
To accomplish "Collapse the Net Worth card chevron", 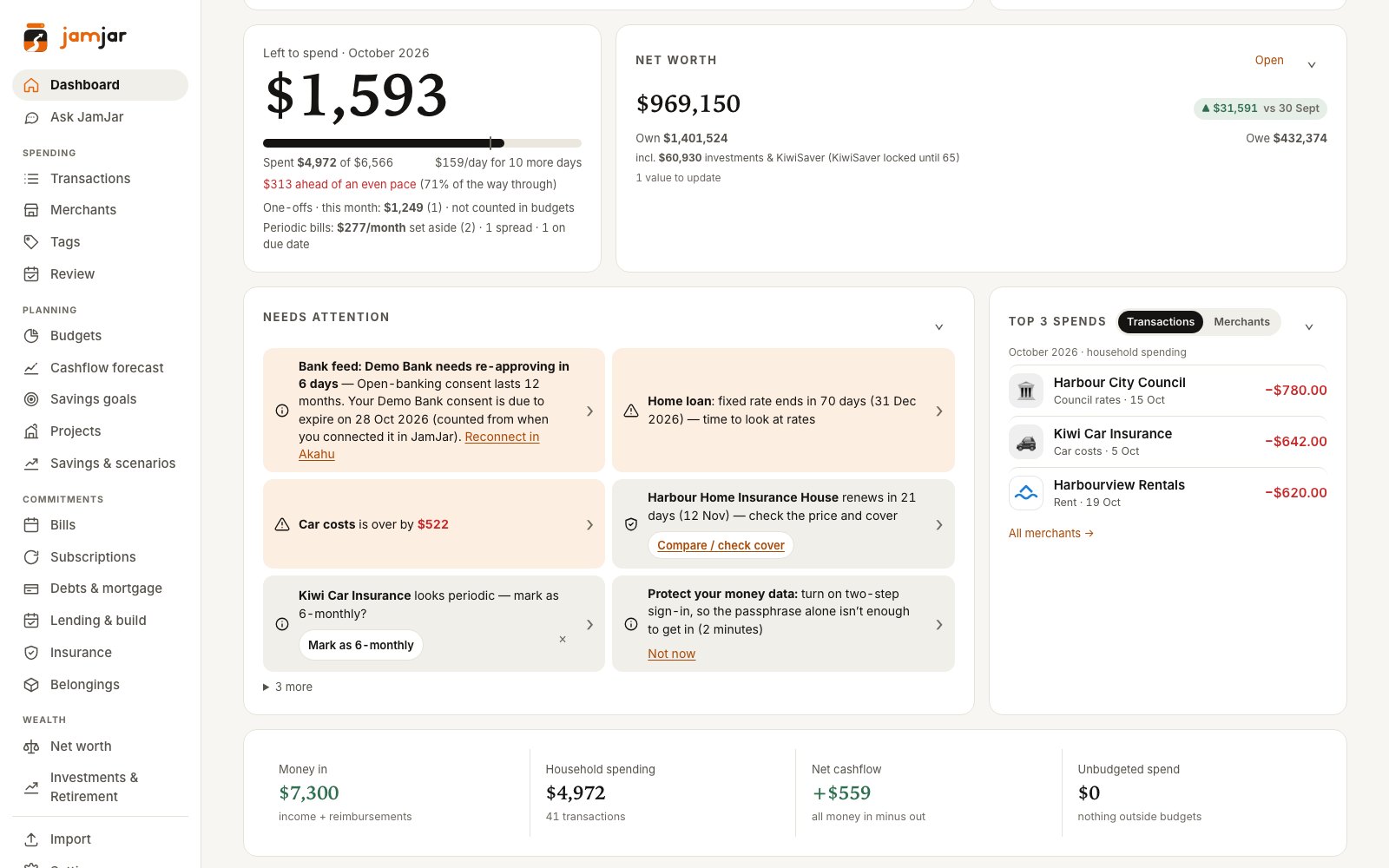I will tap(1312, 64).
